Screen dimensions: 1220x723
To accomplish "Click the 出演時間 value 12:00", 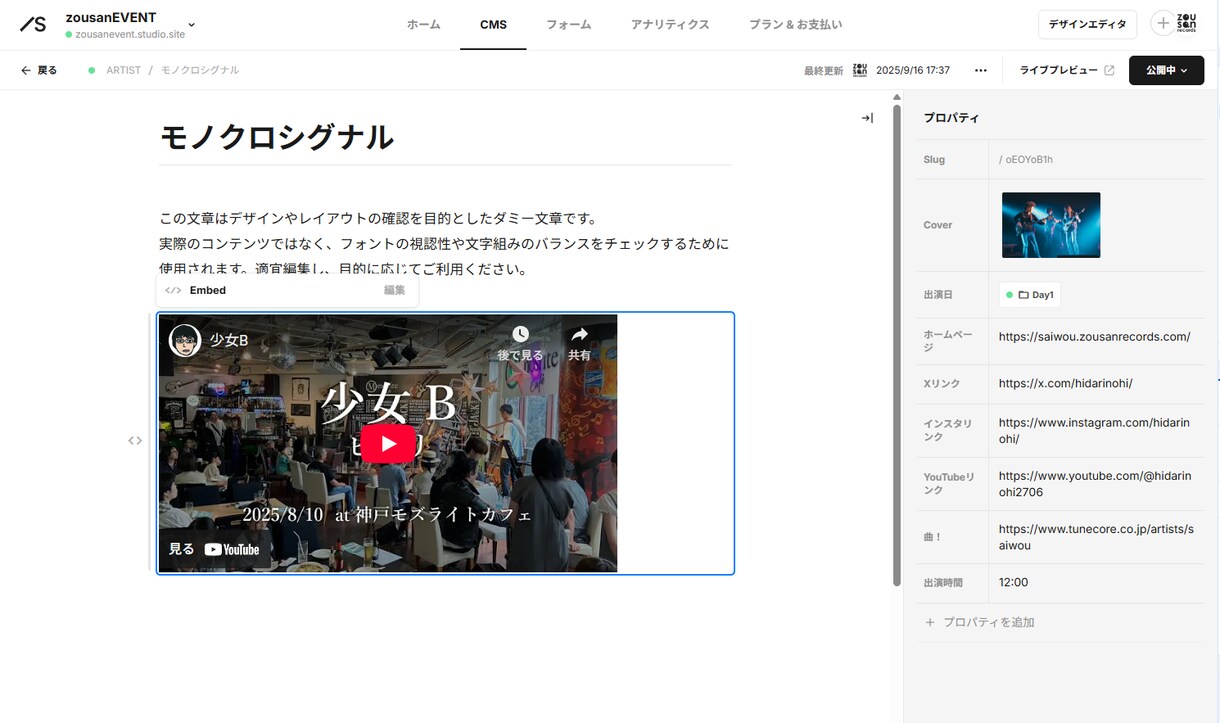I will click(1013, 582).
